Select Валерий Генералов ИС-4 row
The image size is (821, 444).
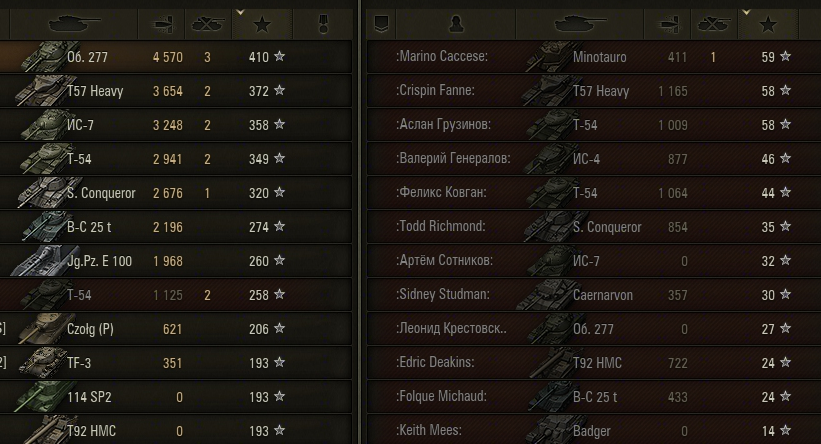point(594,159)
